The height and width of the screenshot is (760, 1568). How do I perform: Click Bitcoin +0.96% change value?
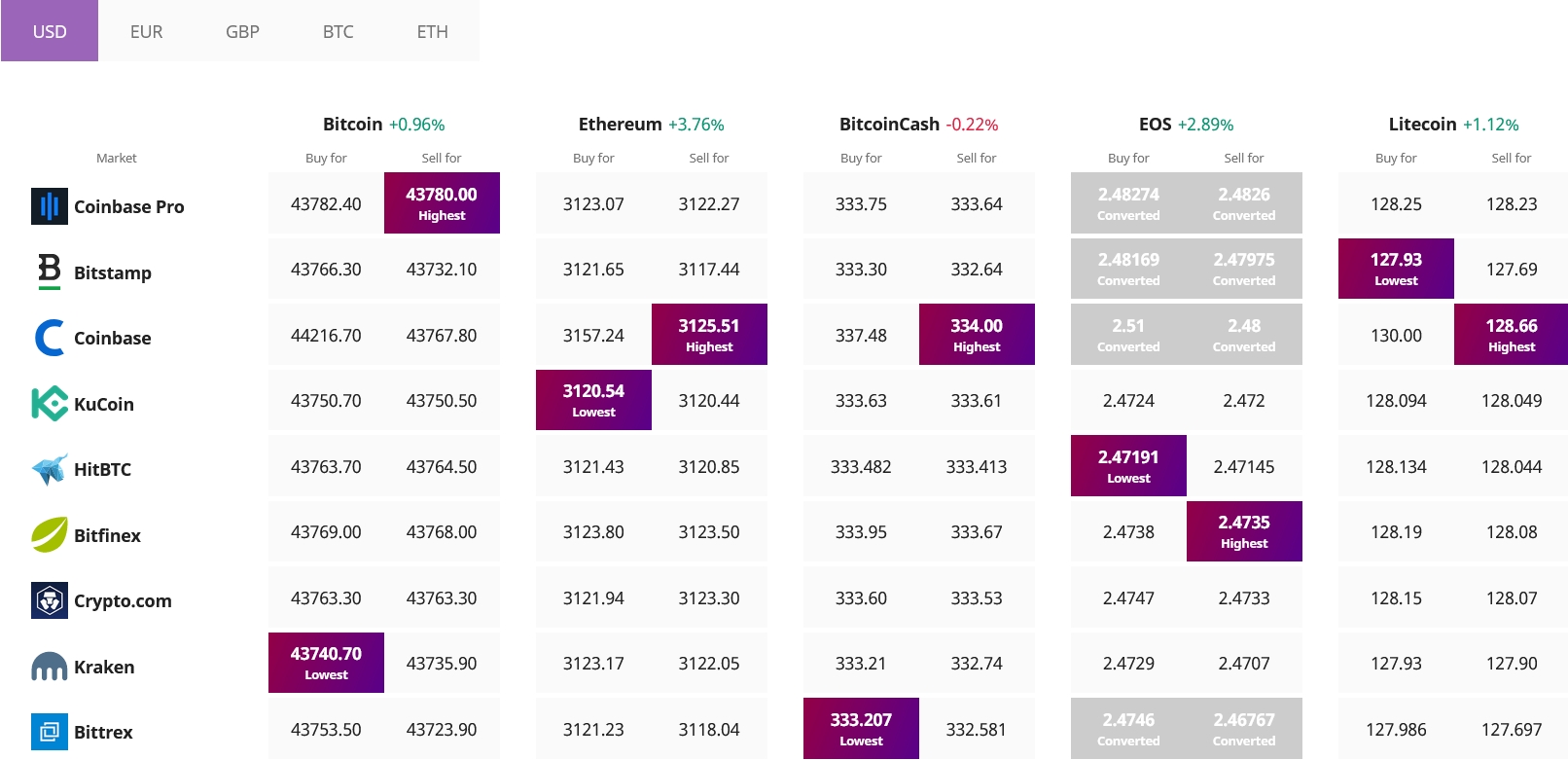pyautogui.click(x=416, y=125)
